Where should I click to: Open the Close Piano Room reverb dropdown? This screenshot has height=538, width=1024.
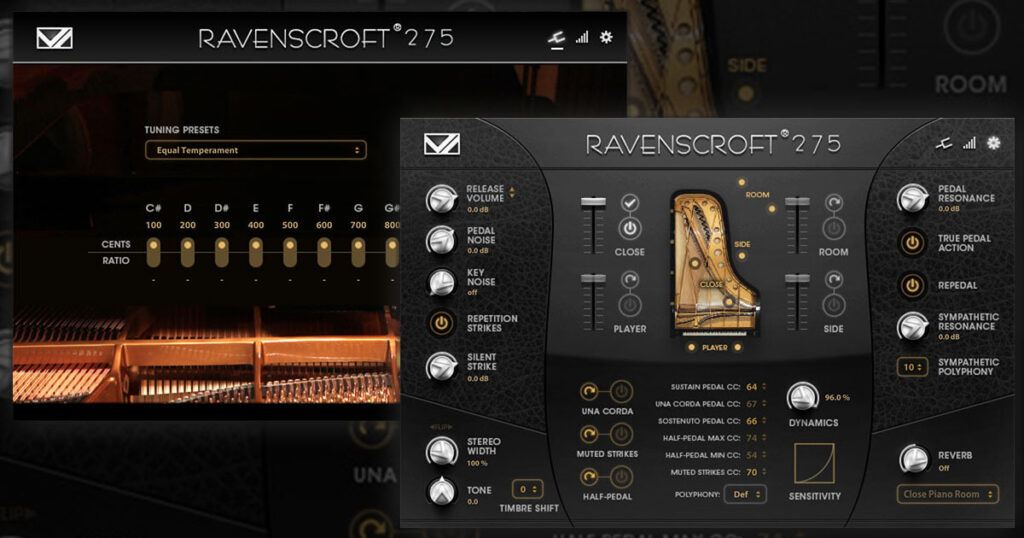(x=948, y=494)
